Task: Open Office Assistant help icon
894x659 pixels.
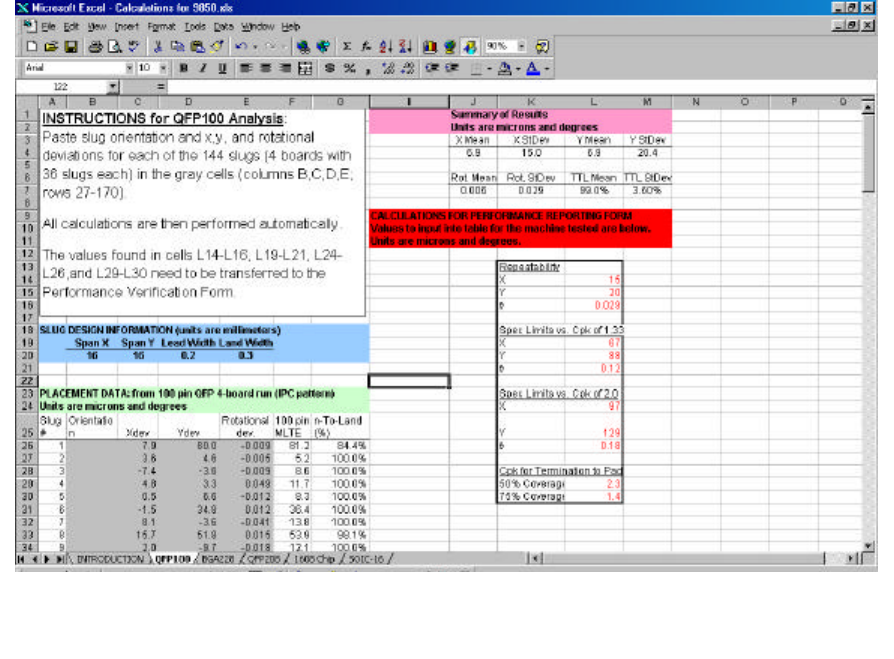Action: (x=542, y=47)
